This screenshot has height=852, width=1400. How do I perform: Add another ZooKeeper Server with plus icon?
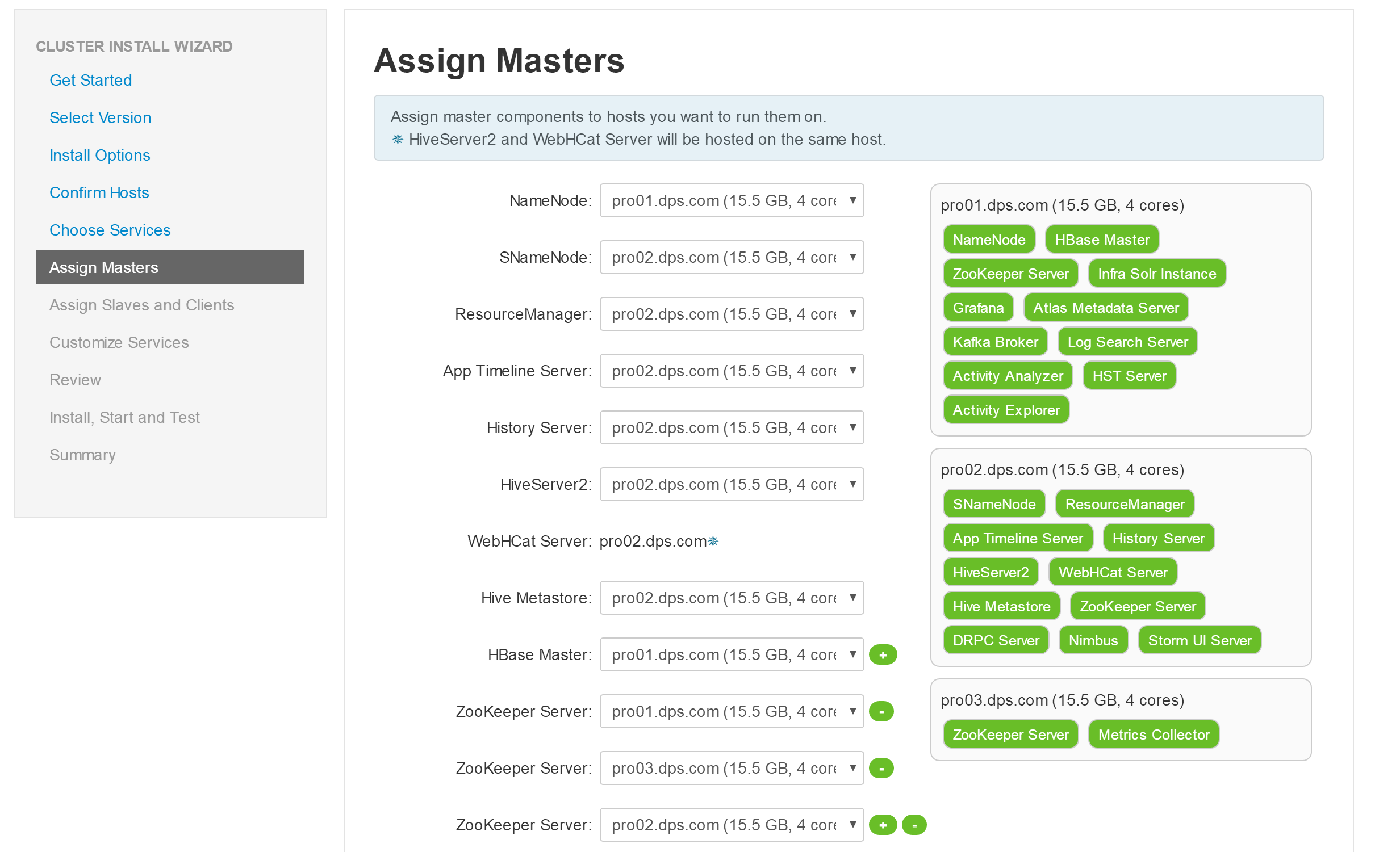click(883, 825)
